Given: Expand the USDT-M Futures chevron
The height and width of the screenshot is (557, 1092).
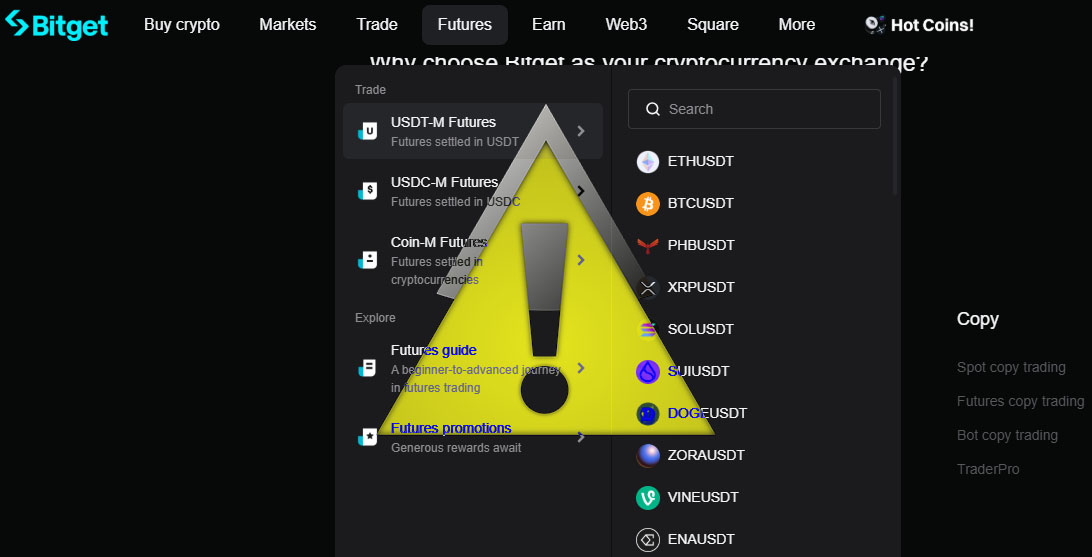Looking at the screenshot, I should [x=581, y=131].
